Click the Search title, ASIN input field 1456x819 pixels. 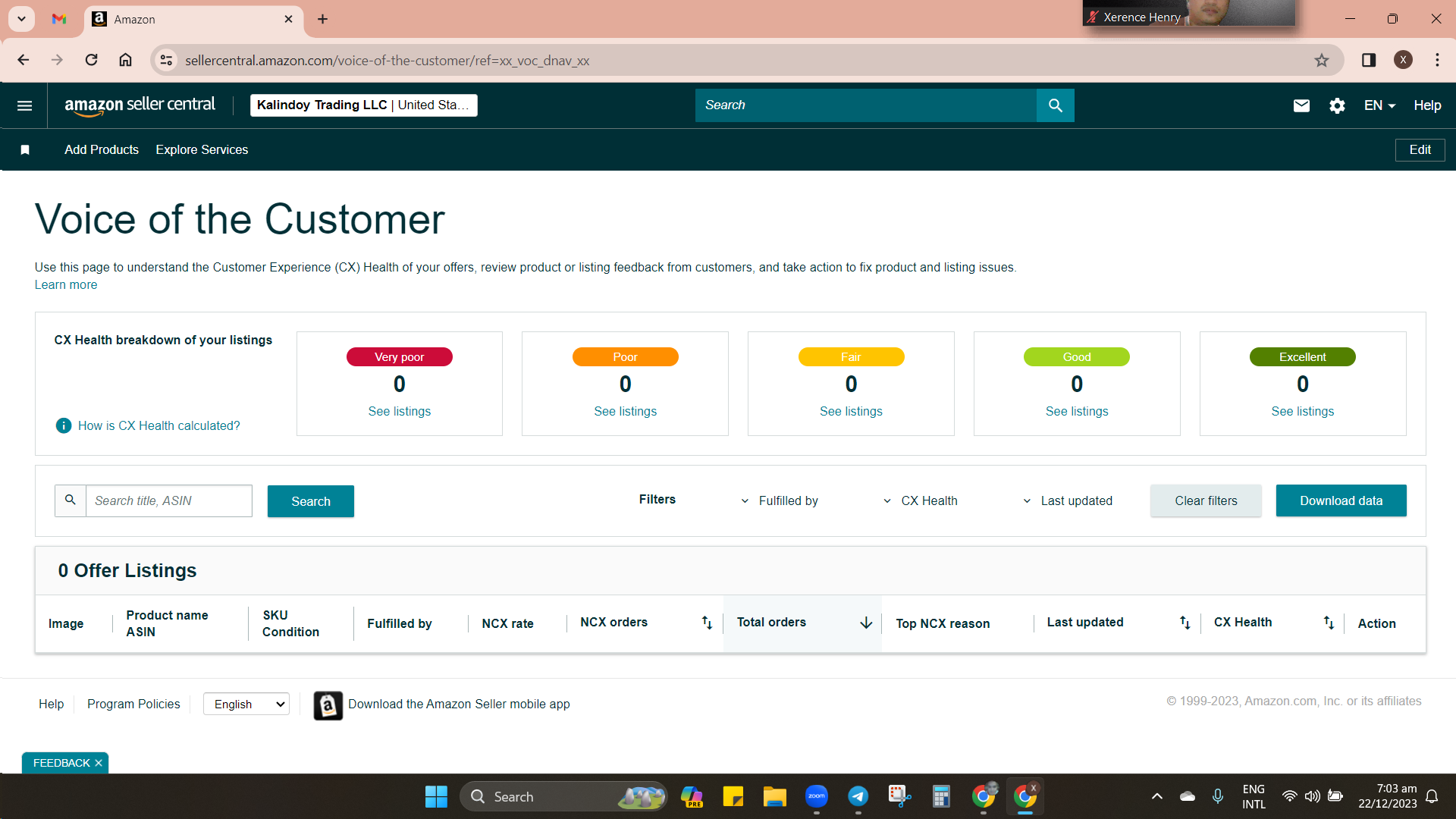pos(168,500)
